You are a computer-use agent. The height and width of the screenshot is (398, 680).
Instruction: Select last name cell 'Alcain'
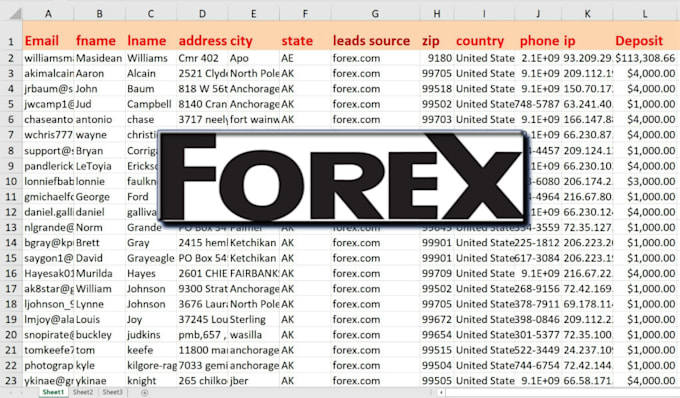(150, 73)
